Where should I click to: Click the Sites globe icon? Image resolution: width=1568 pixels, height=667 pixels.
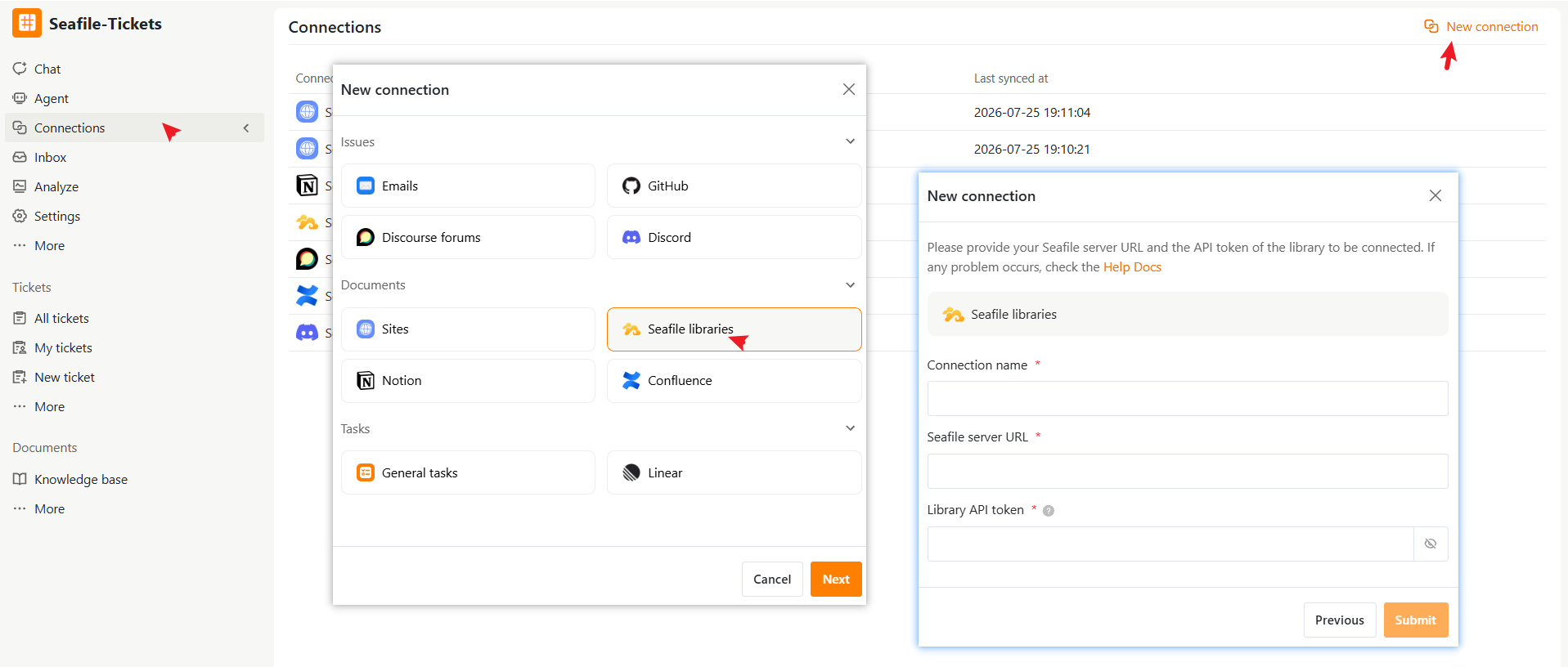tap(366, 329)
